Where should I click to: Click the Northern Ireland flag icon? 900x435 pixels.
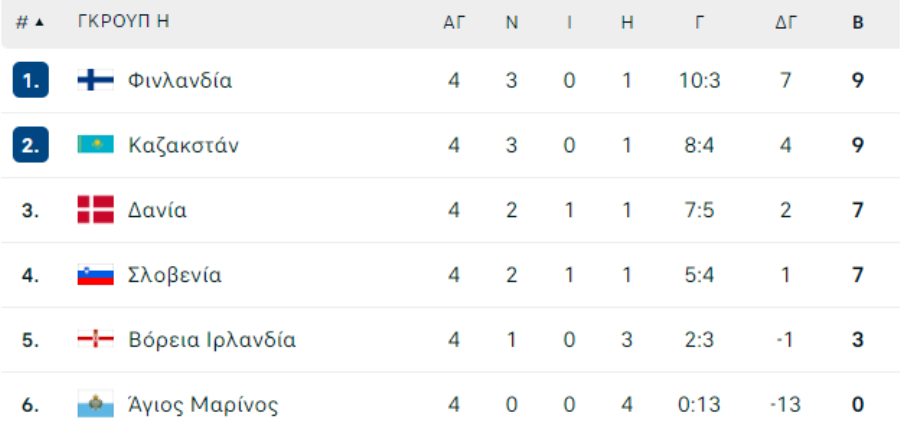point(95,339)
